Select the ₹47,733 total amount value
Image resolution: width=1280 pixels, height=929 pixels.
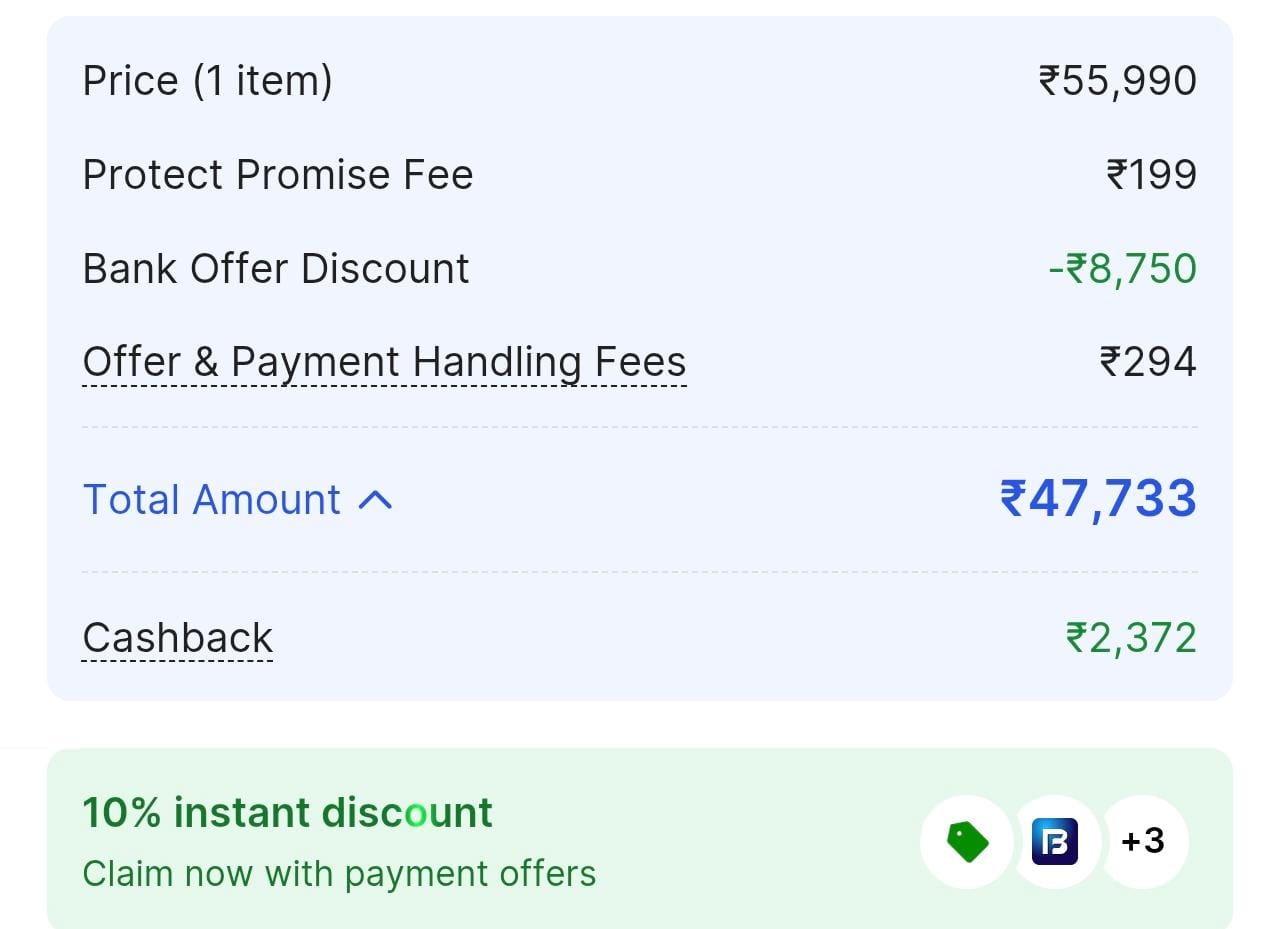pyautogui.click(x=1097, y=498)
